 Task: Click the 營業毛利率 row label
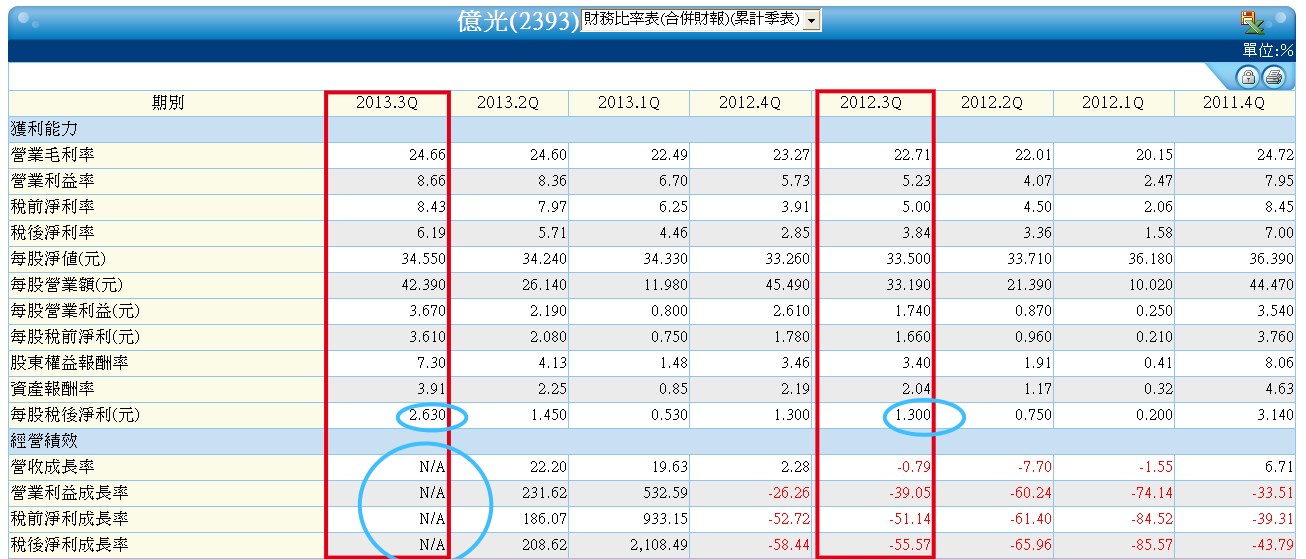(52, 155)
